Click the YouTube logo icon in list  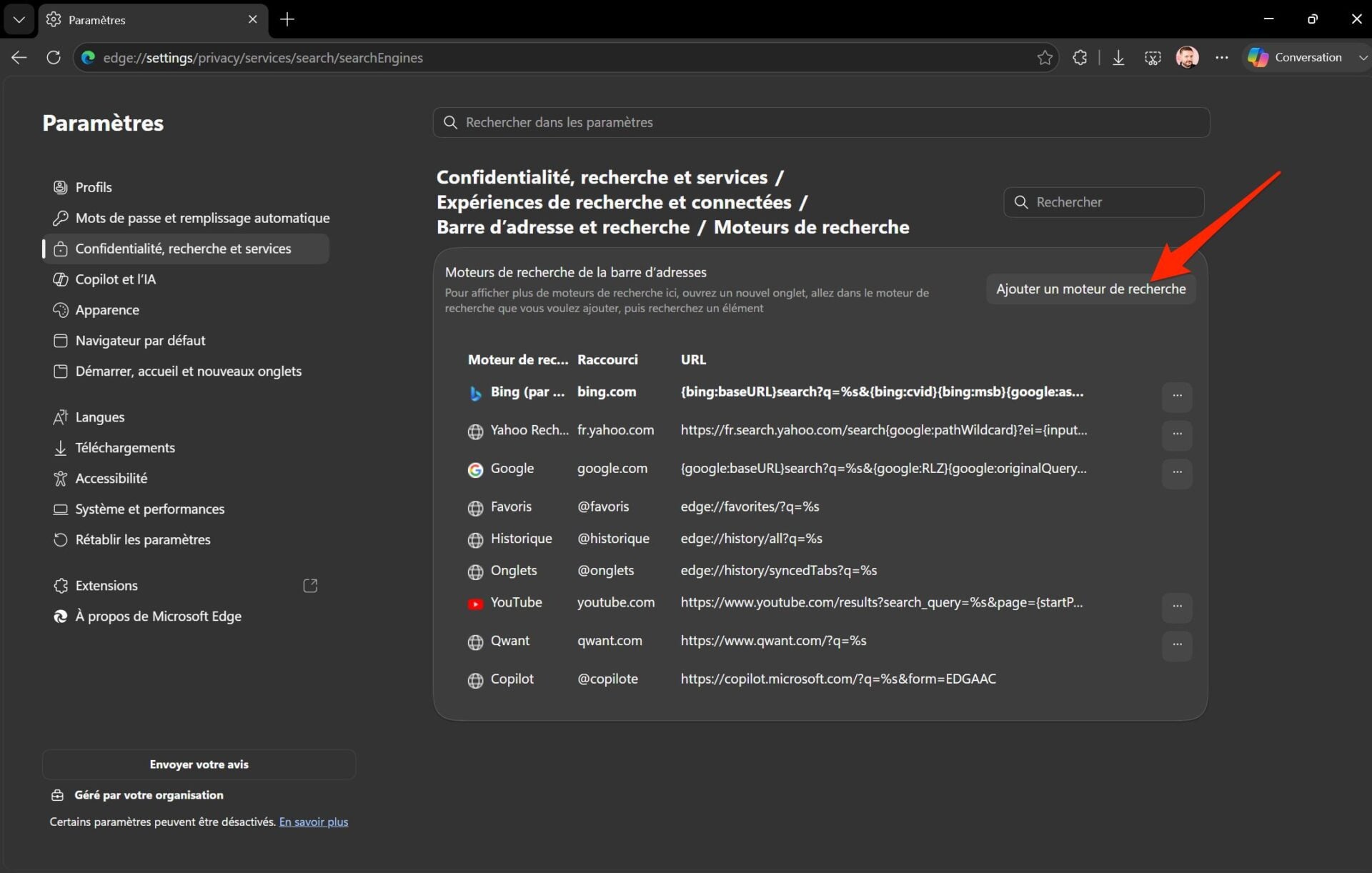475,604
